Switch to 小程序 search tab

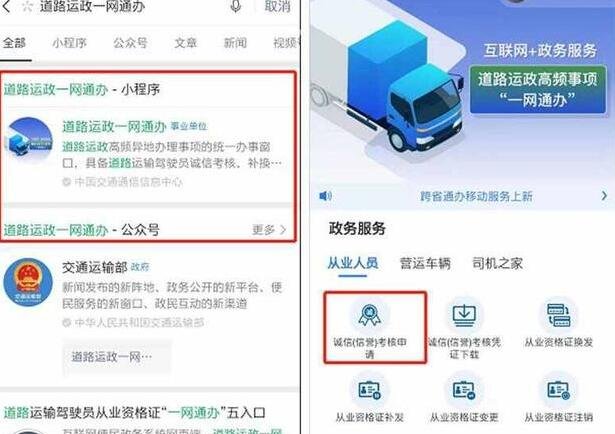69,43
